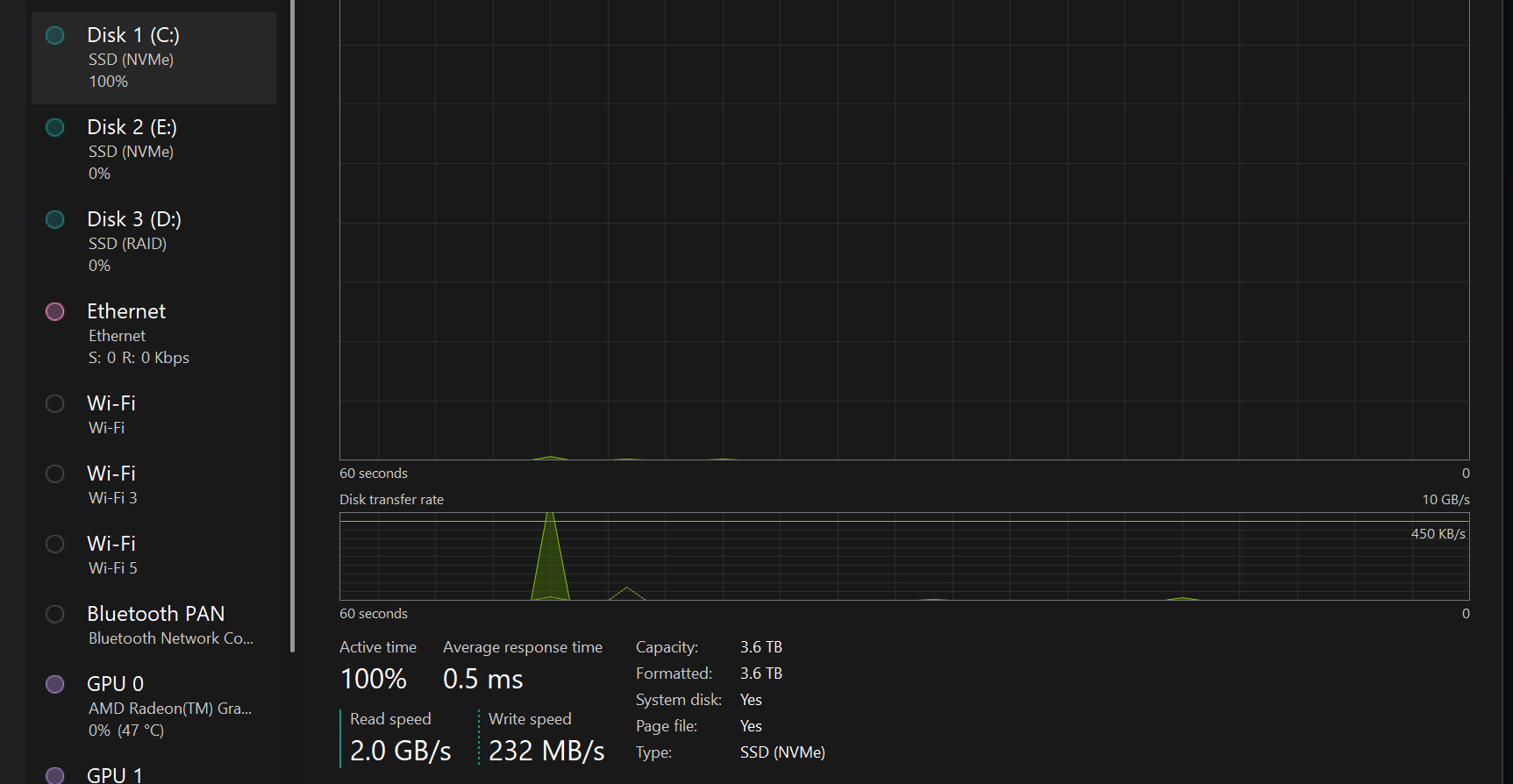Image resolution: width=1513 pixels, height=784 pixels.
Task: Click the "Type:" label
Action: point(653,752)
